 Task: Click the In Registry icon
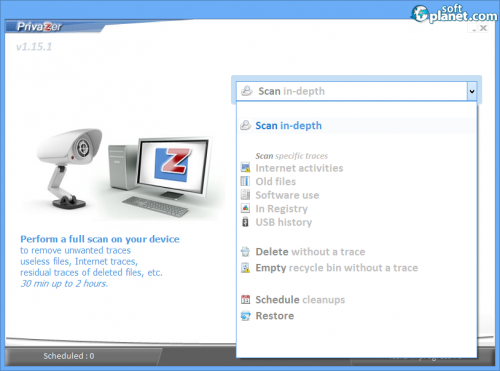(245, 208)
